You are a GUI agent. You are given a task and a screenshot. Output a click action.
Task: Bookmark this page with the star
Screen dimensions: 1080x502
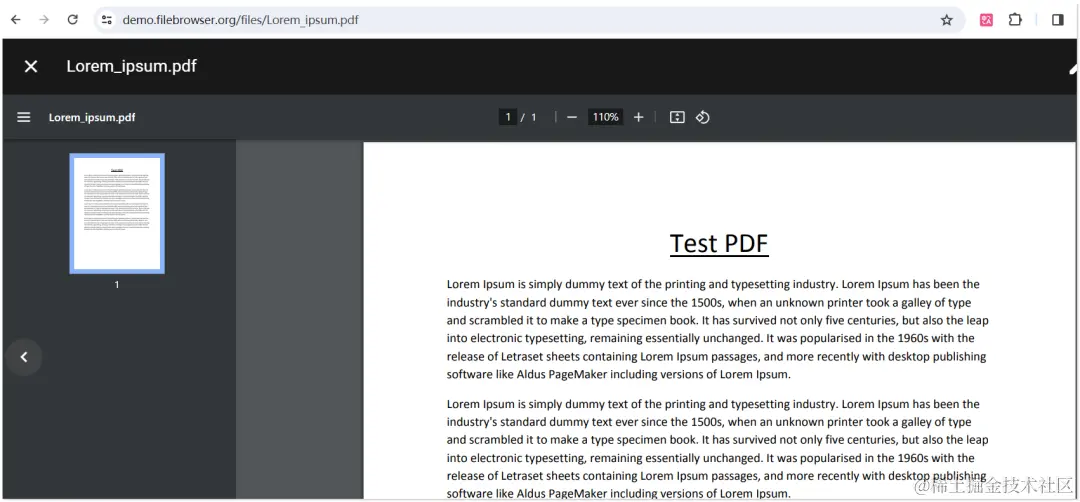[946, 20]
